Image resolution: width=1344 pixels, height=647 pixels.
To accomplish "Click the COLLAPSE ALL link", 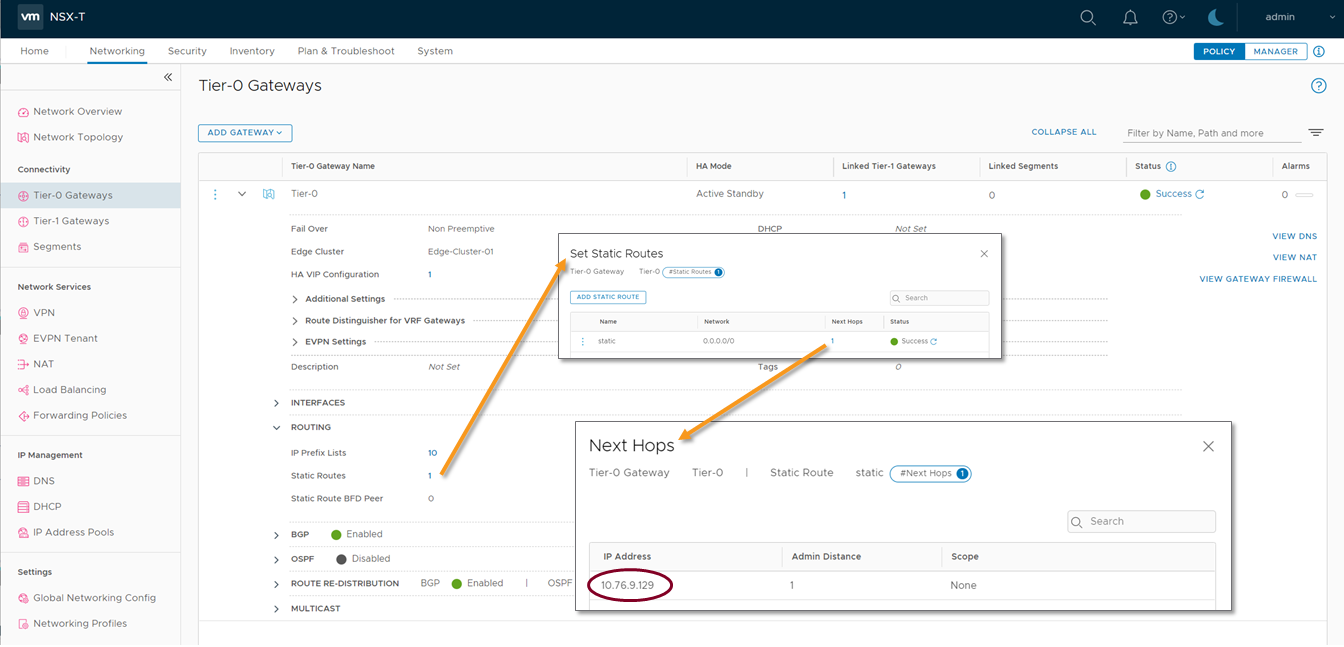I will point(1064,132).
